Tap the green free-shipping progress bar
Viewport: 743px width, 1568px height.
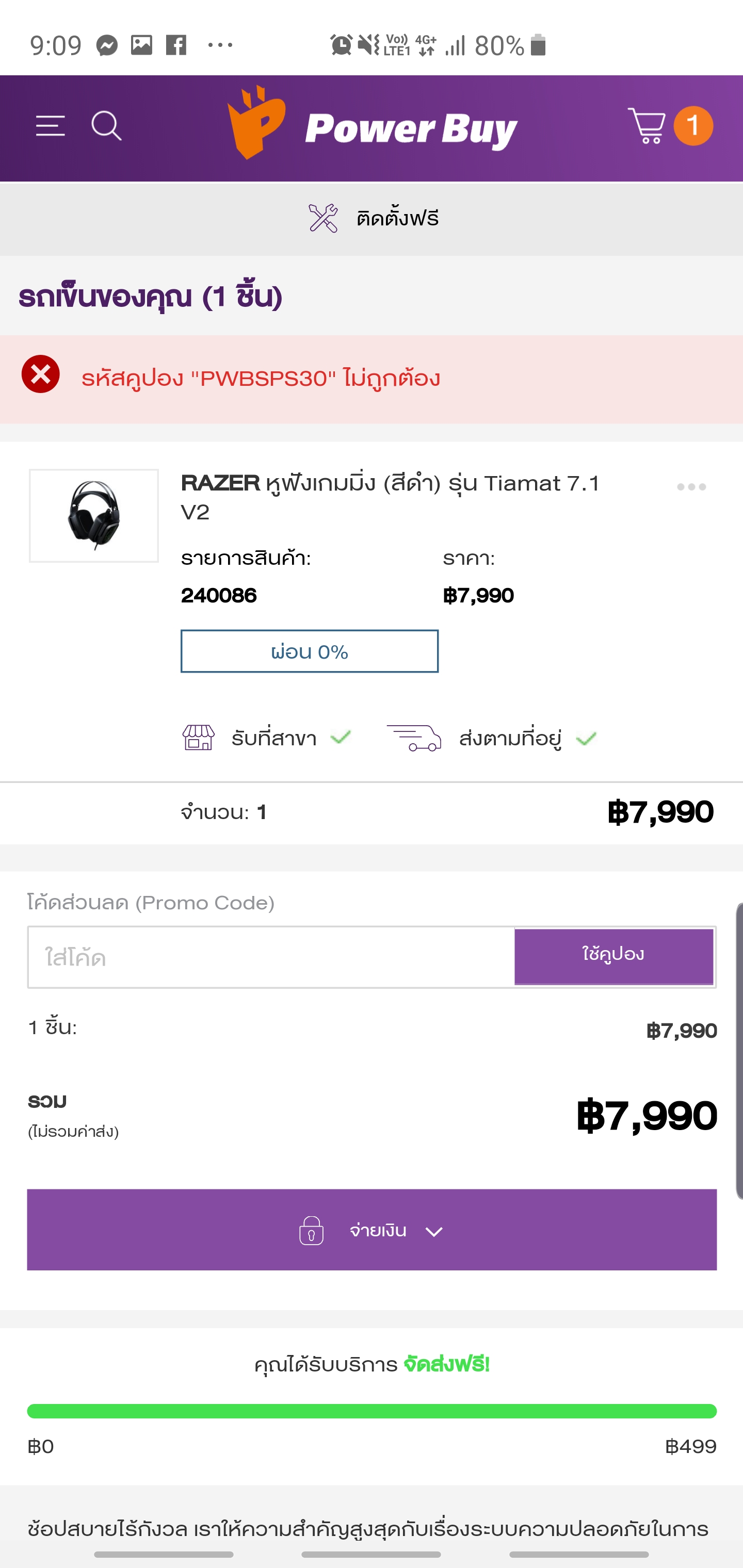click(x=372, y=1411)
